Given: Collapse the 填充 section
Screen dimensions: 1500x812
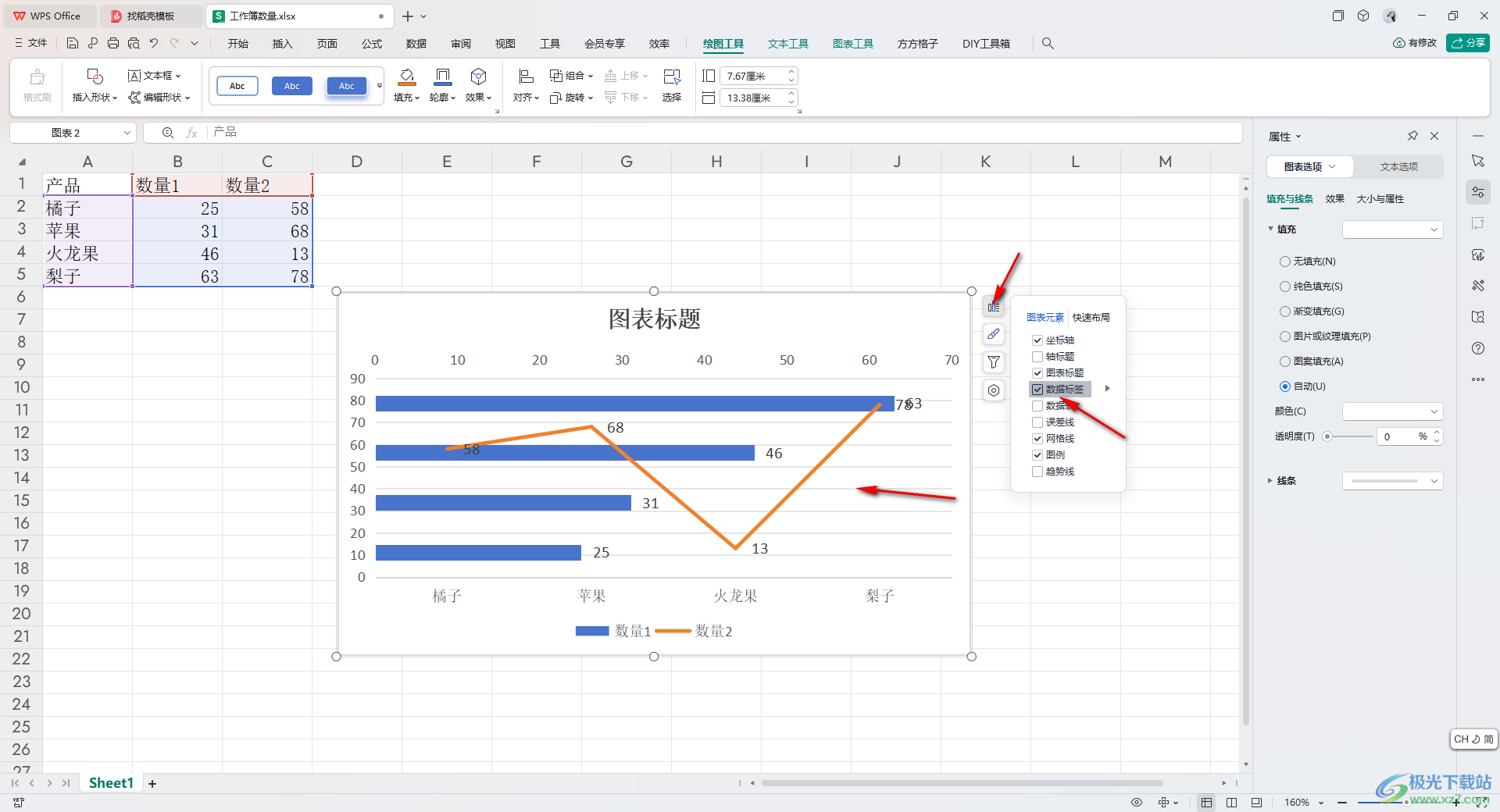Looking at the screenshot, I should [x=1270, y=229].
